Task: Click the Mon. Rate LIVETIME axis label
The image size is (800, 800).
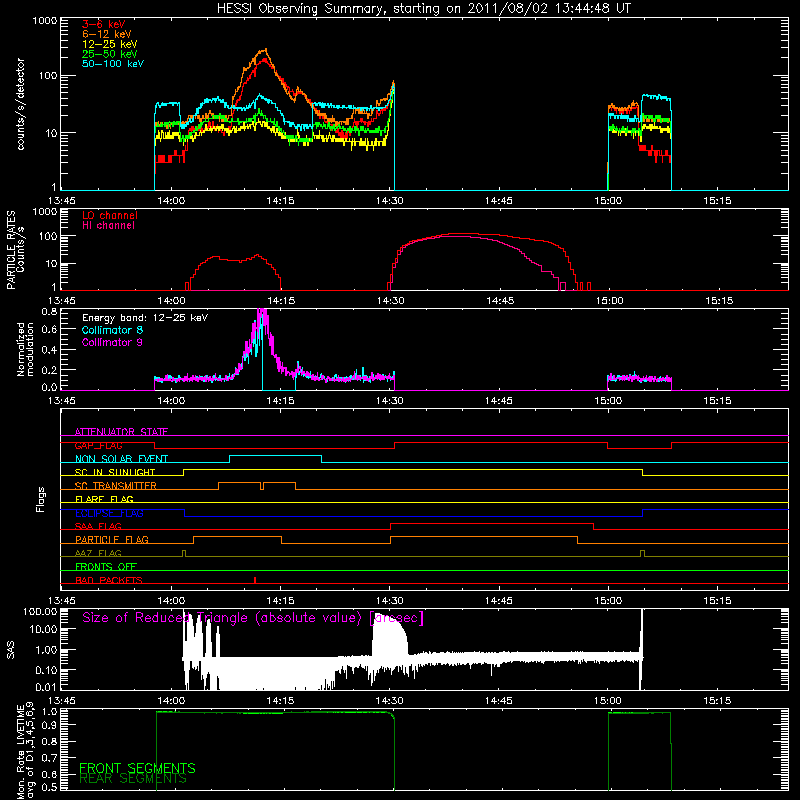Action: 26,750
